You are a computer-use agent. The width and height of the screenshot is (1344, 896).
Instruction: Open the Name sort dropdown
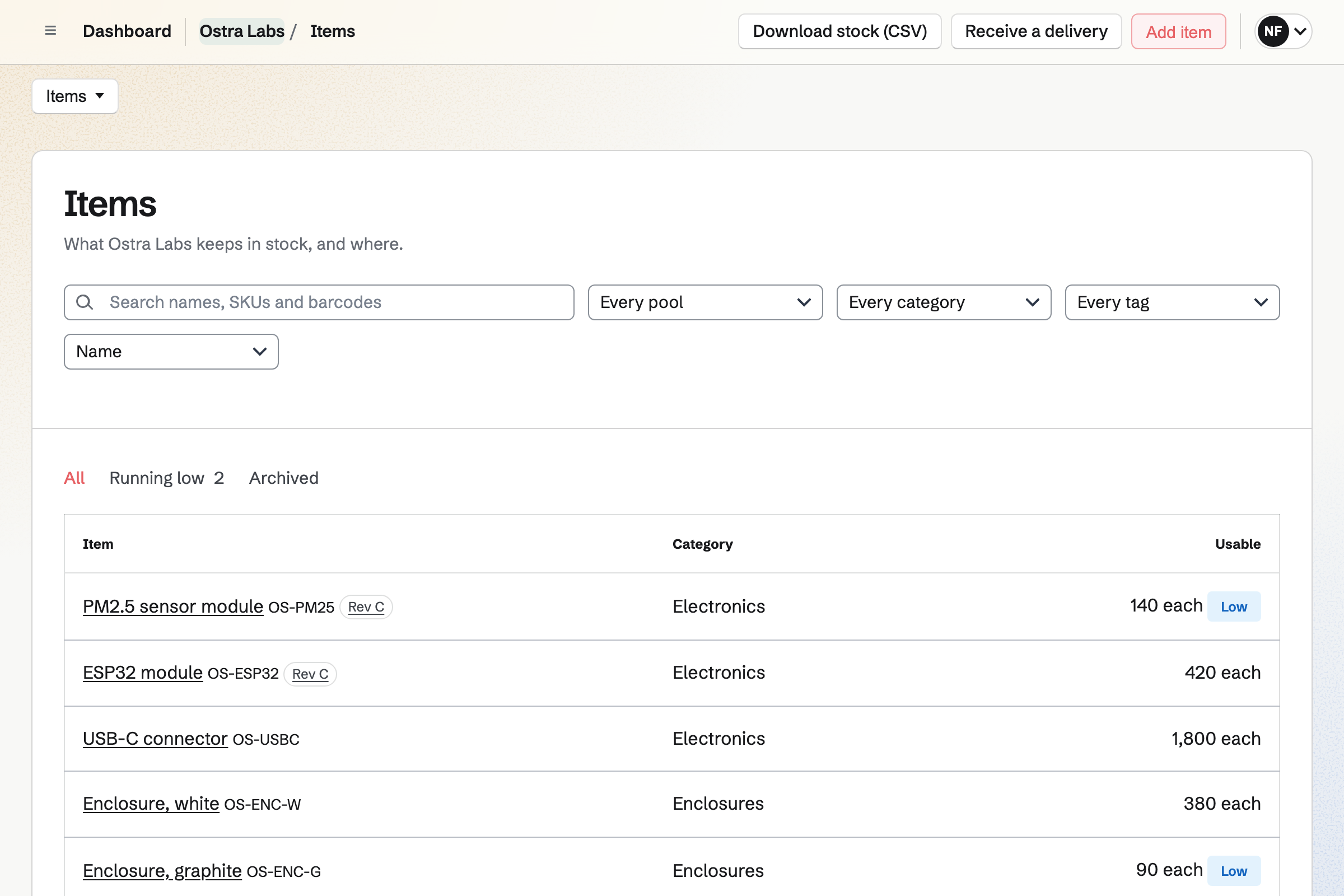click(171, 352)
